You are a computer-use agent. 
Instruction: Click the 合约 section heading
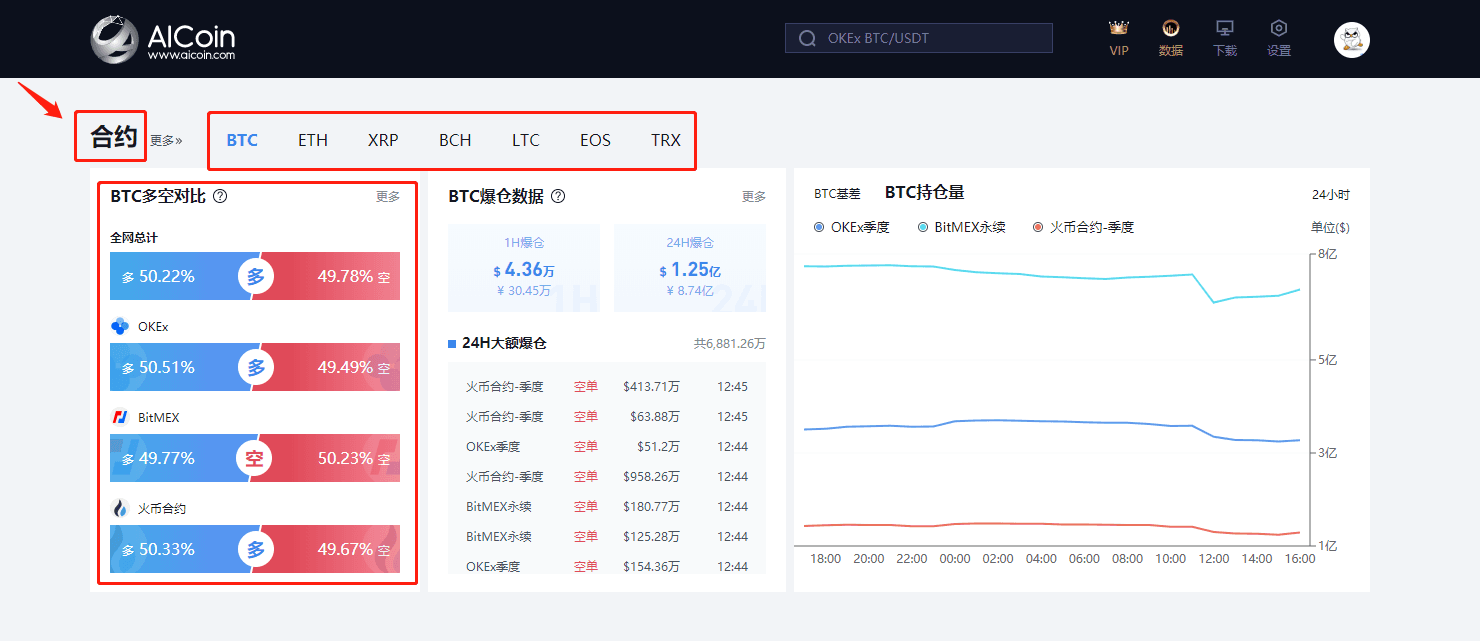[x=113, y=137]
